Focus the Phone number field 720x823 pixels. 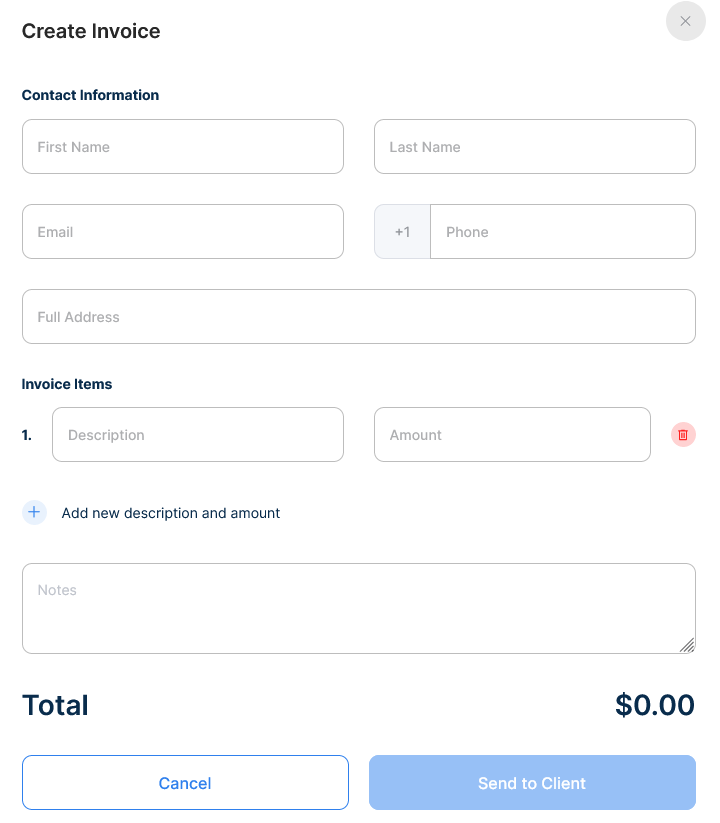[562, 232]
